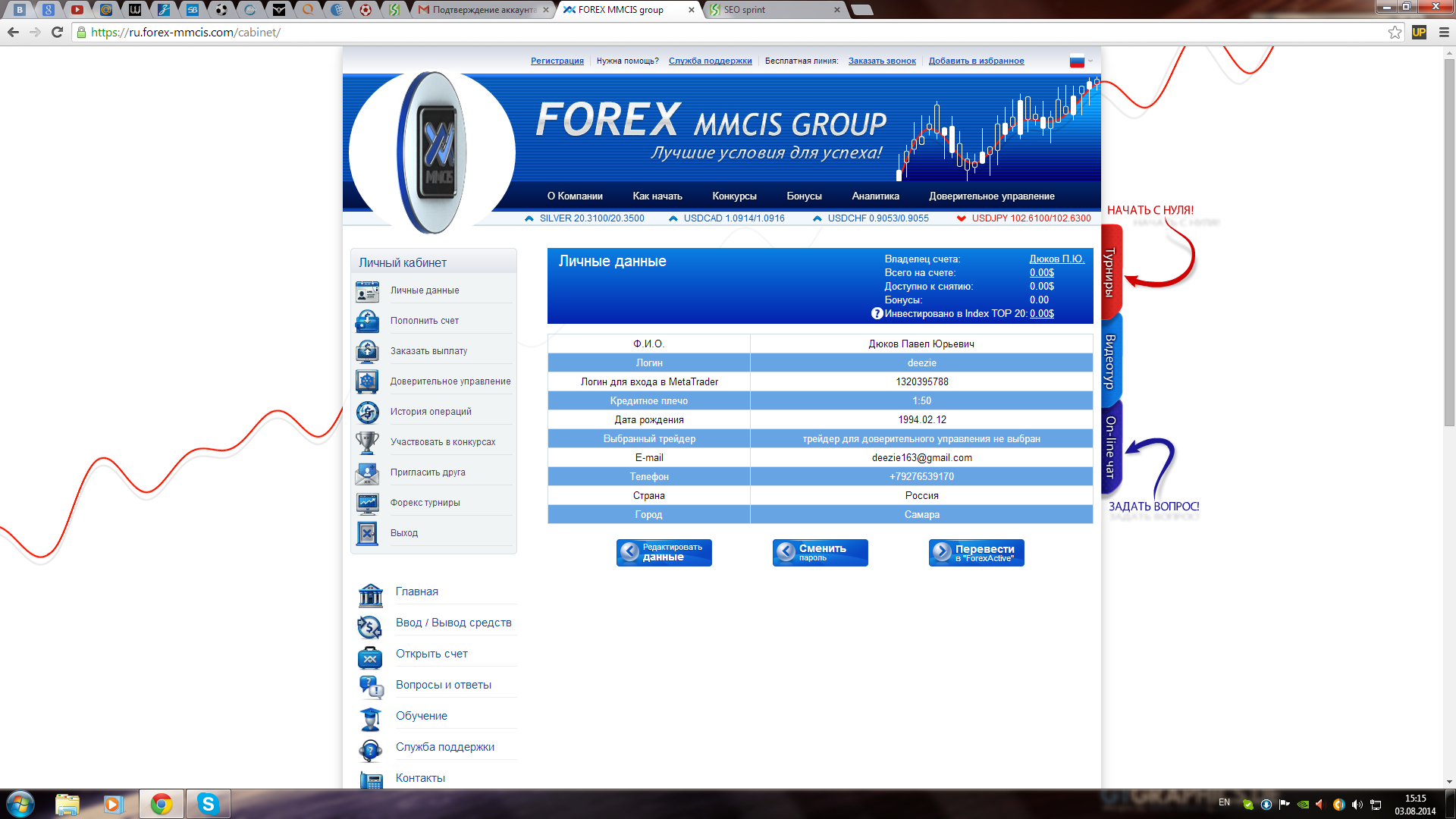Image resolution: width=1456 pixels, height=819 pixels.
Task: Click the UP extension icon in the toolbar
Action: coord(1419,33)
